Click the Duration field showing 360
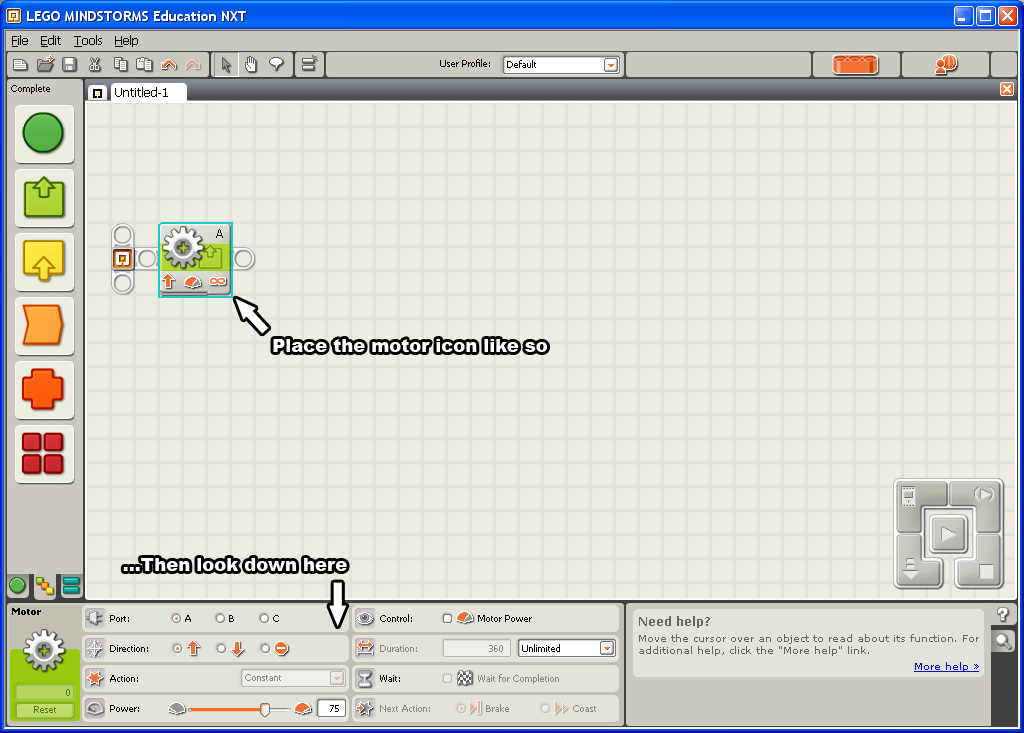 pyautogui.click(x=476, y=648)
